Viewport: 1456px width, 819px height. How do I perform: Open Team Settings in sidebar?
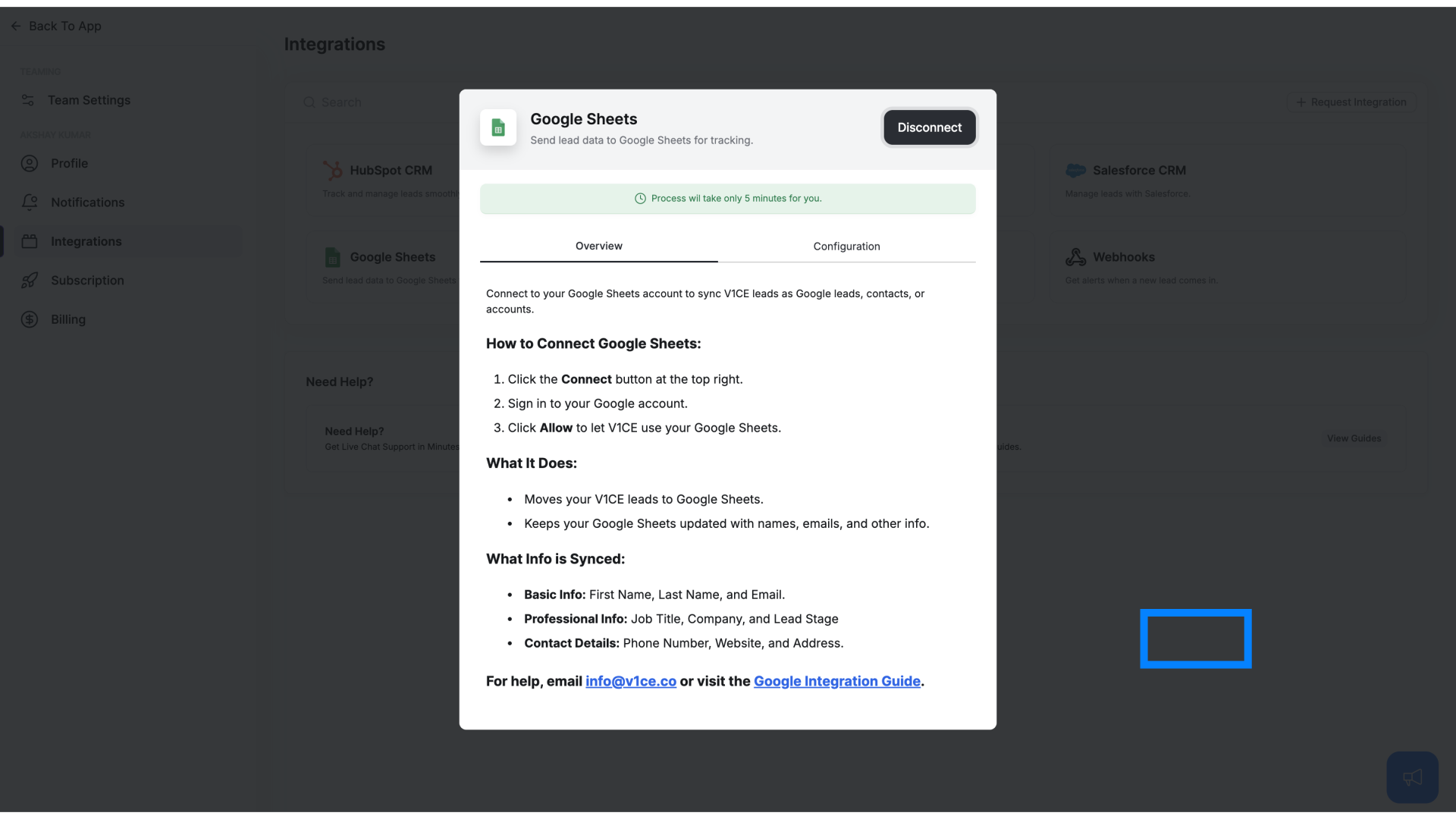(x=89, y=100)
